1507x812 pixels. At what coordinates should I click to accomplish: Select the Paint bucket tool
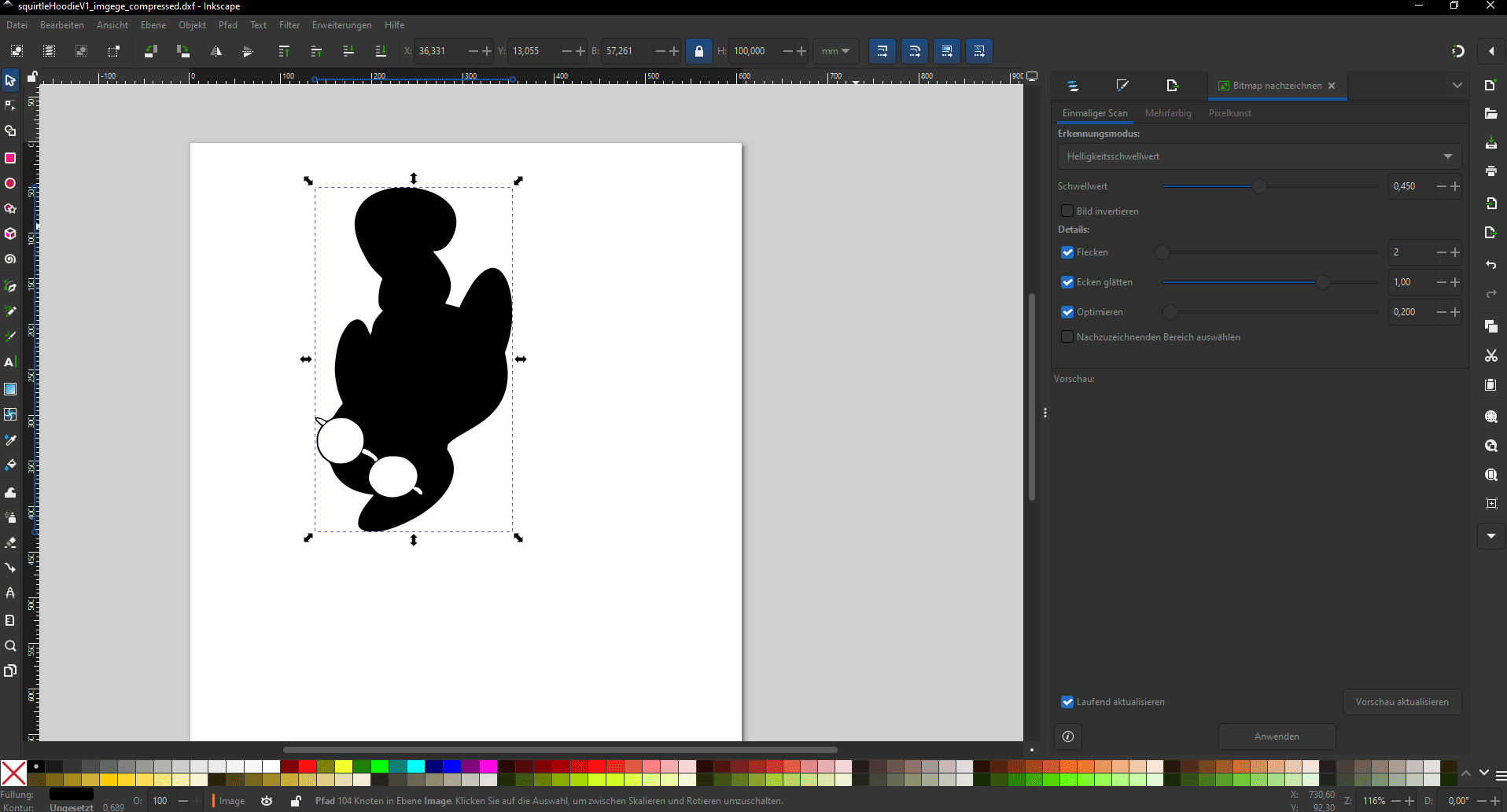pyautogui.click(x=10, y=465)
